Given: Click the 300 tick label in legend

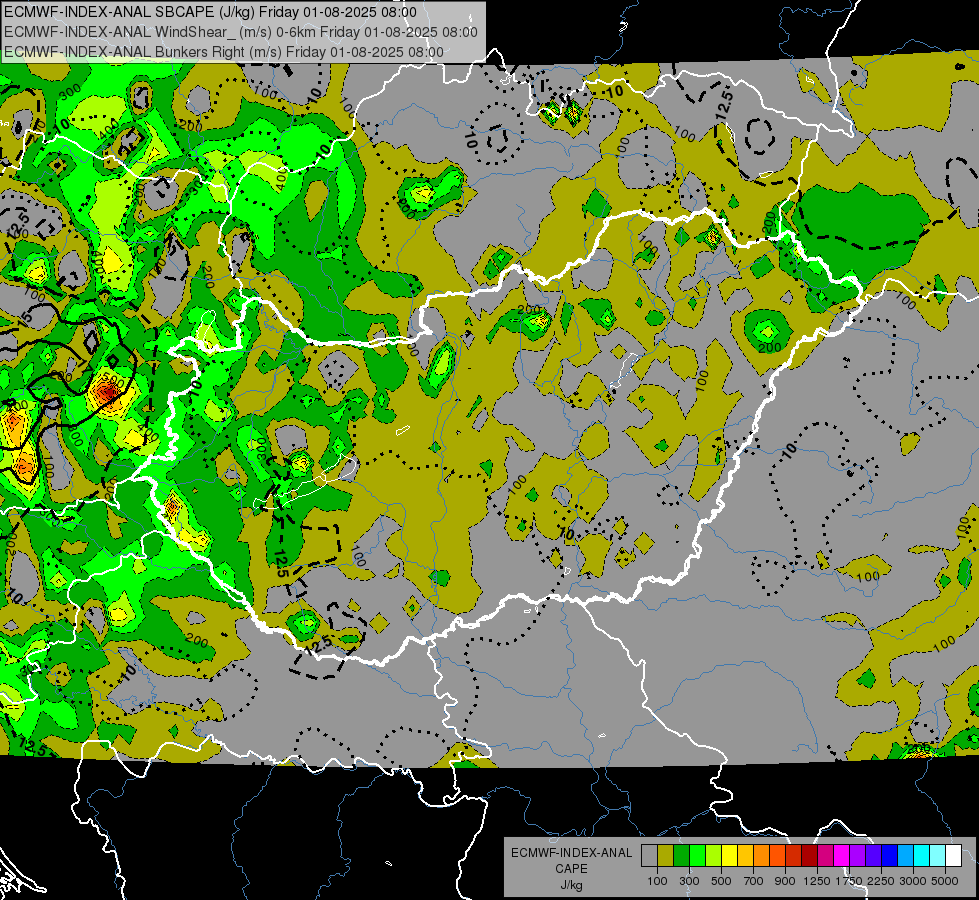Looking at the screenshot, I should pyautogui.click(x=689, y=882).
